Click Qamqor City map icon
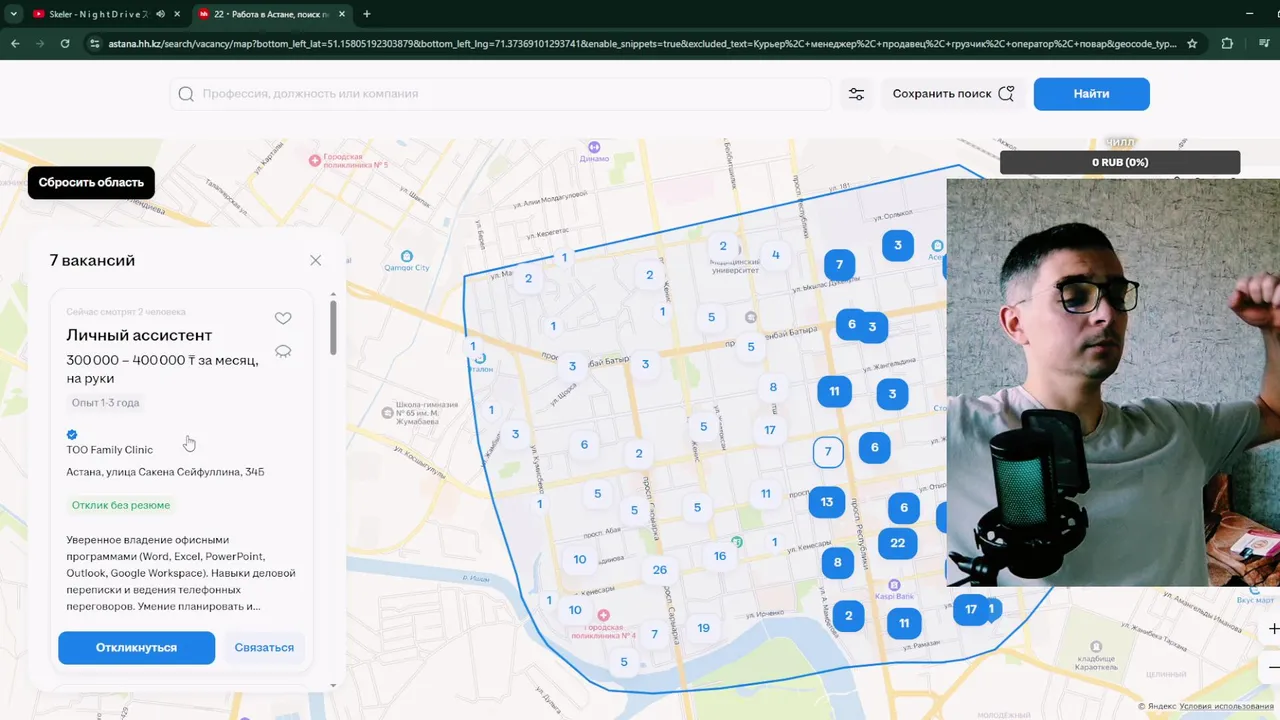Screen dimensions: 1280x720 (406, 256)
